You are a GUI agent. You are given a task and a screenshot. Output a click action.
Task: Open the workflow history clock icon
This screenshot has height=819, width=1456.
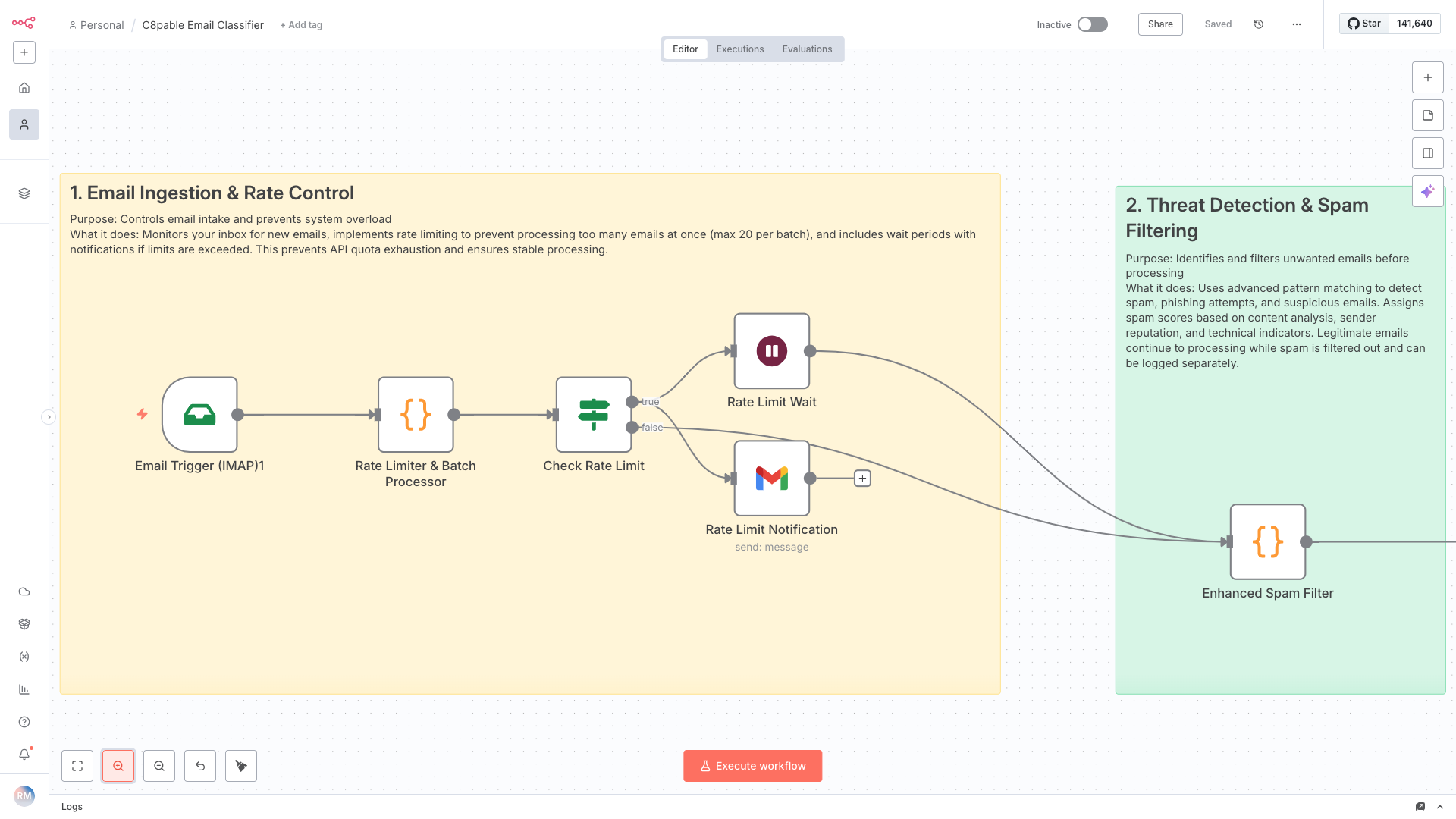[x=1259, y=24]
